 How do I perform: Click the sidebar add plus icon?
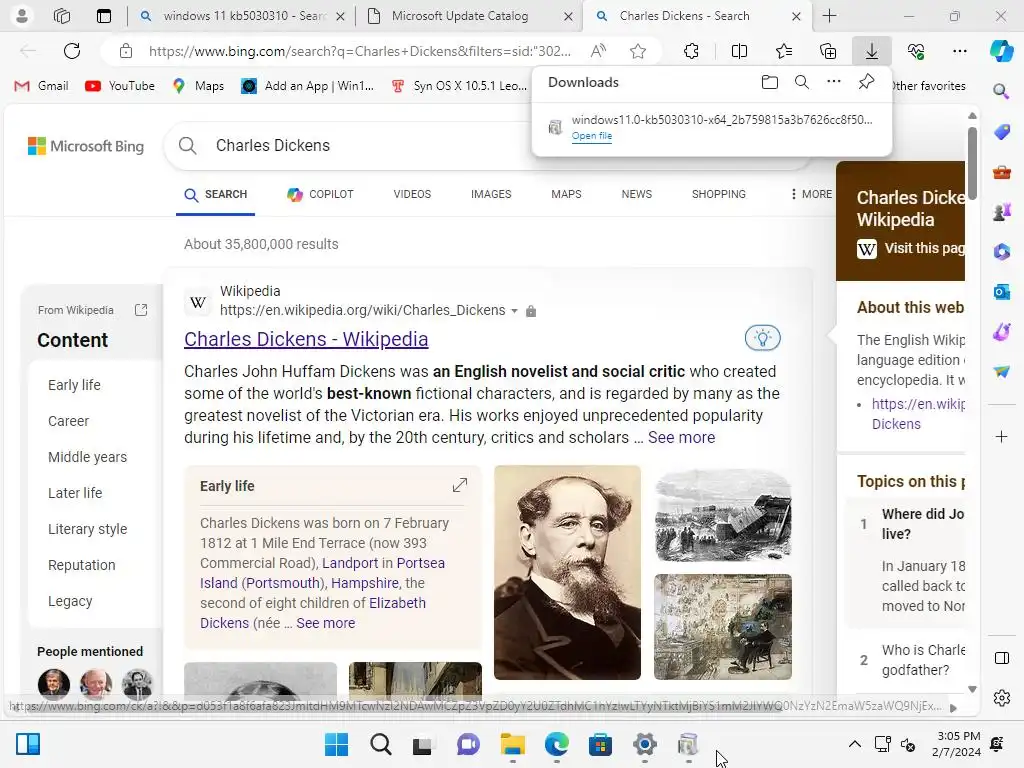point(1001,436)
